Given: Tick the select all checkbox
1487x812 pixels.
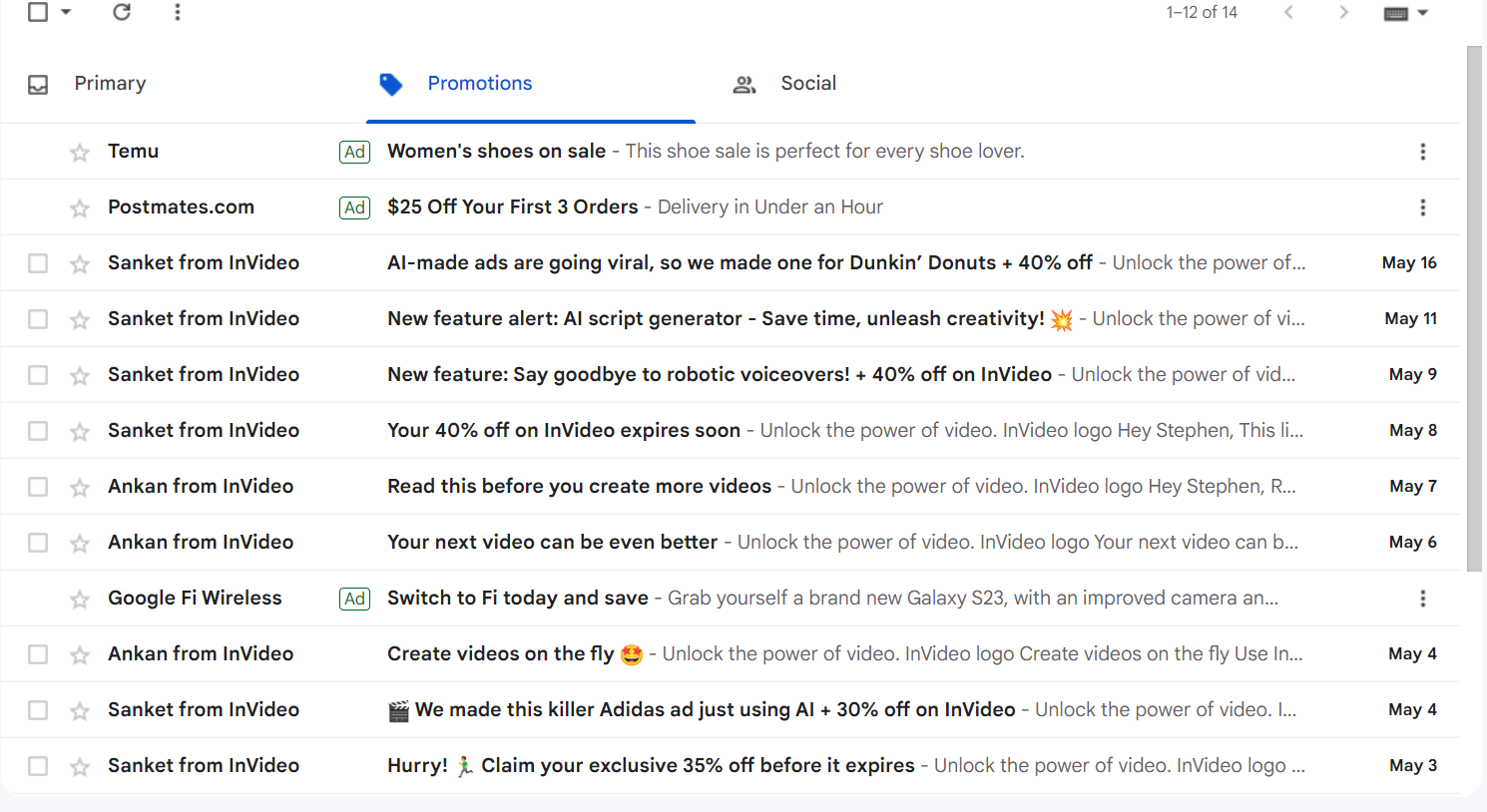Looking at the screenshot, I should tap(38, 12).
